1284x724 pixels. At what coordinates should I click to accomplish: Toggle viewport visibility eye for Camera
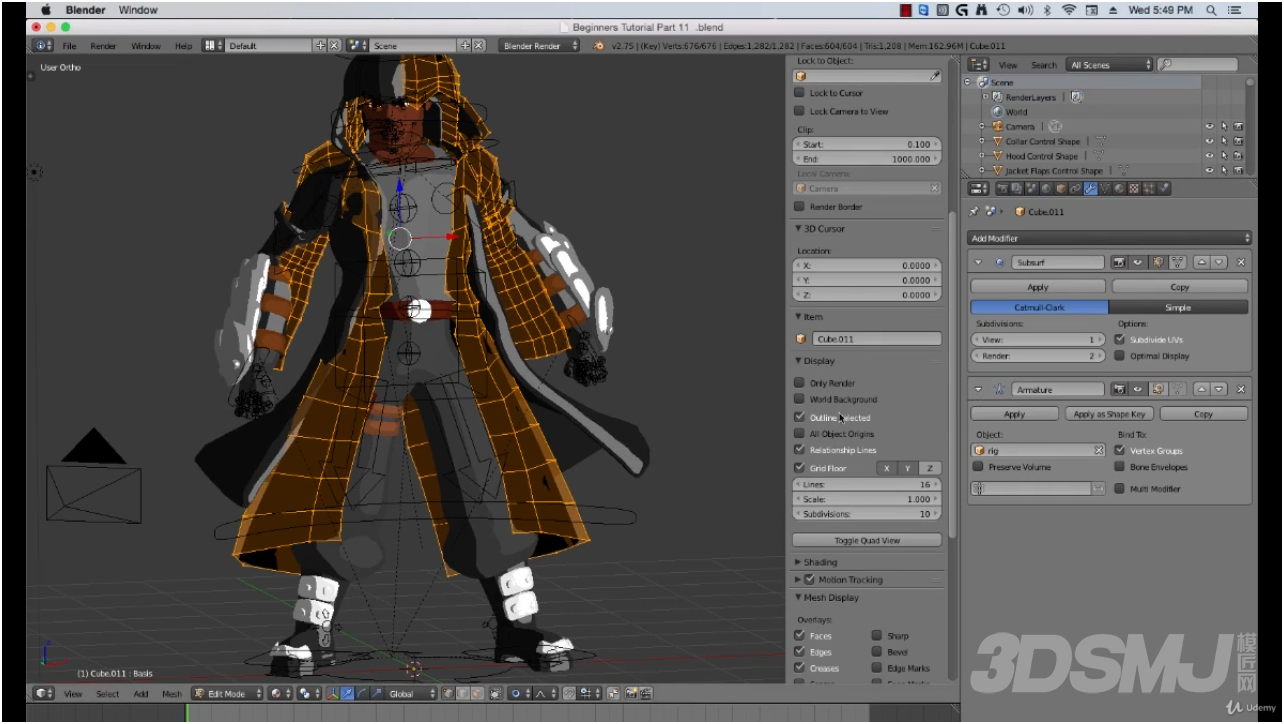(x=1209, y=127)
